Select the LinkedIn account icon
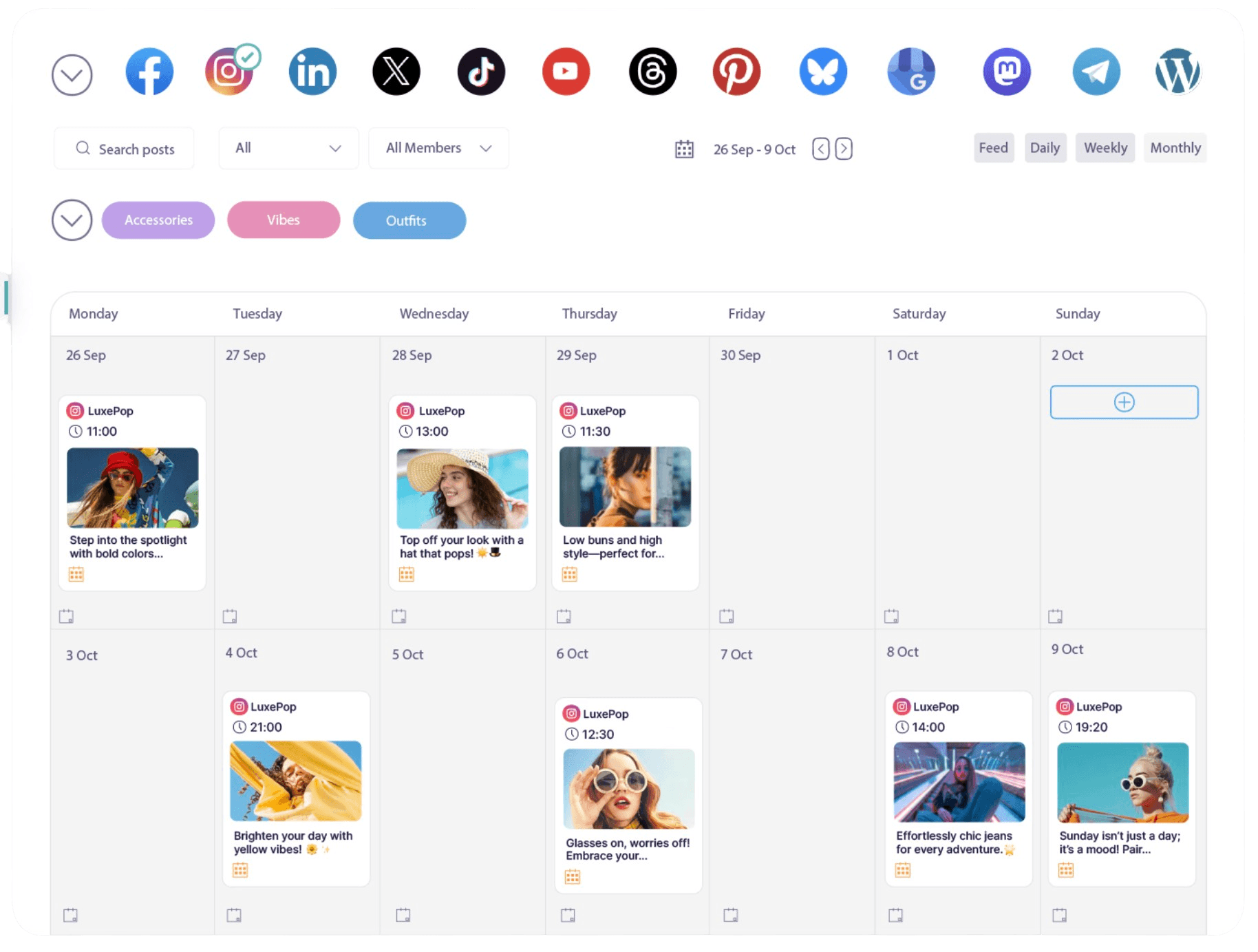 pyautogui.click(x=312, y=72)
